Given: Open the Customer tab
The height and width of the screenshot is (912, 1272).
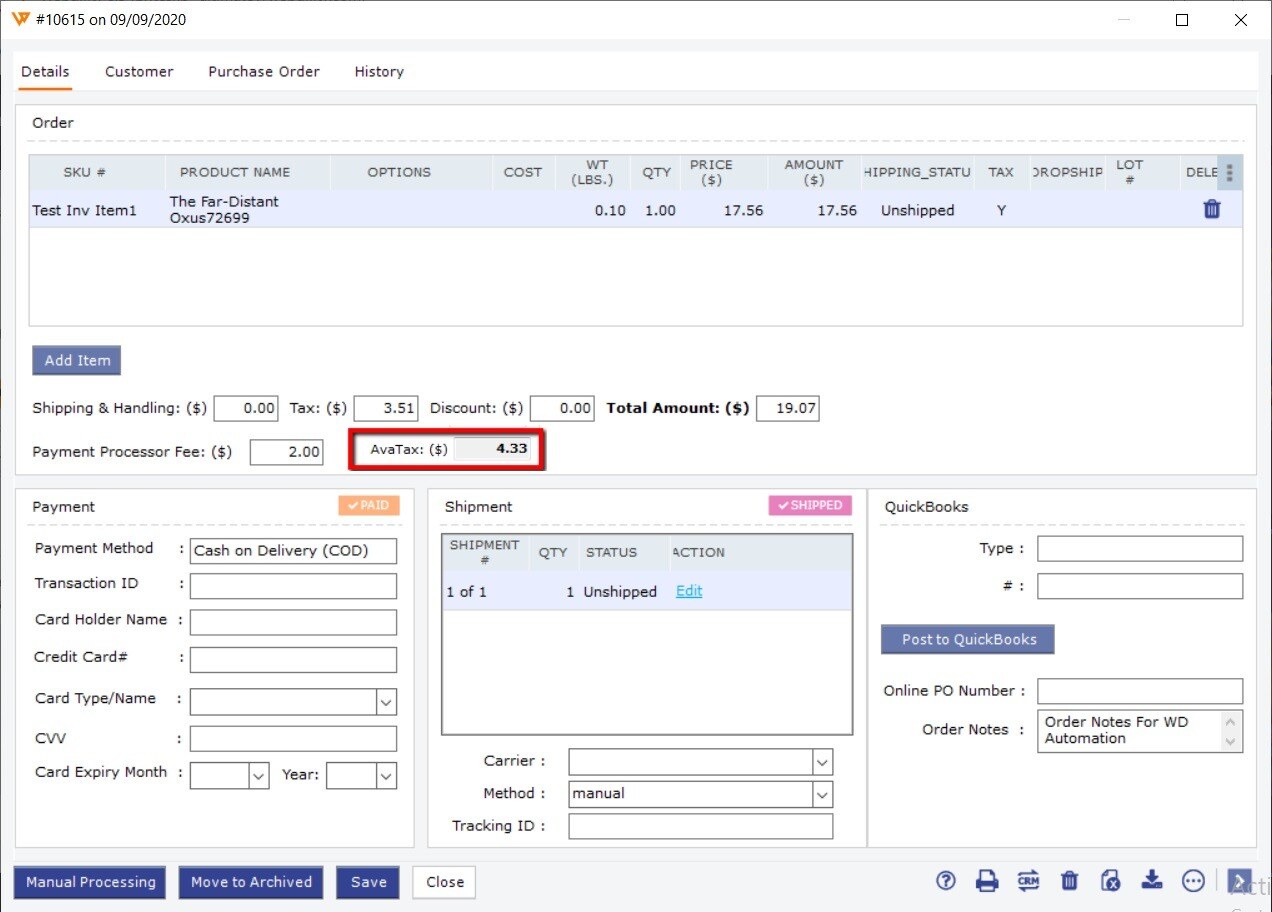Looking at the screenshot, I should [x=139, y=72].
